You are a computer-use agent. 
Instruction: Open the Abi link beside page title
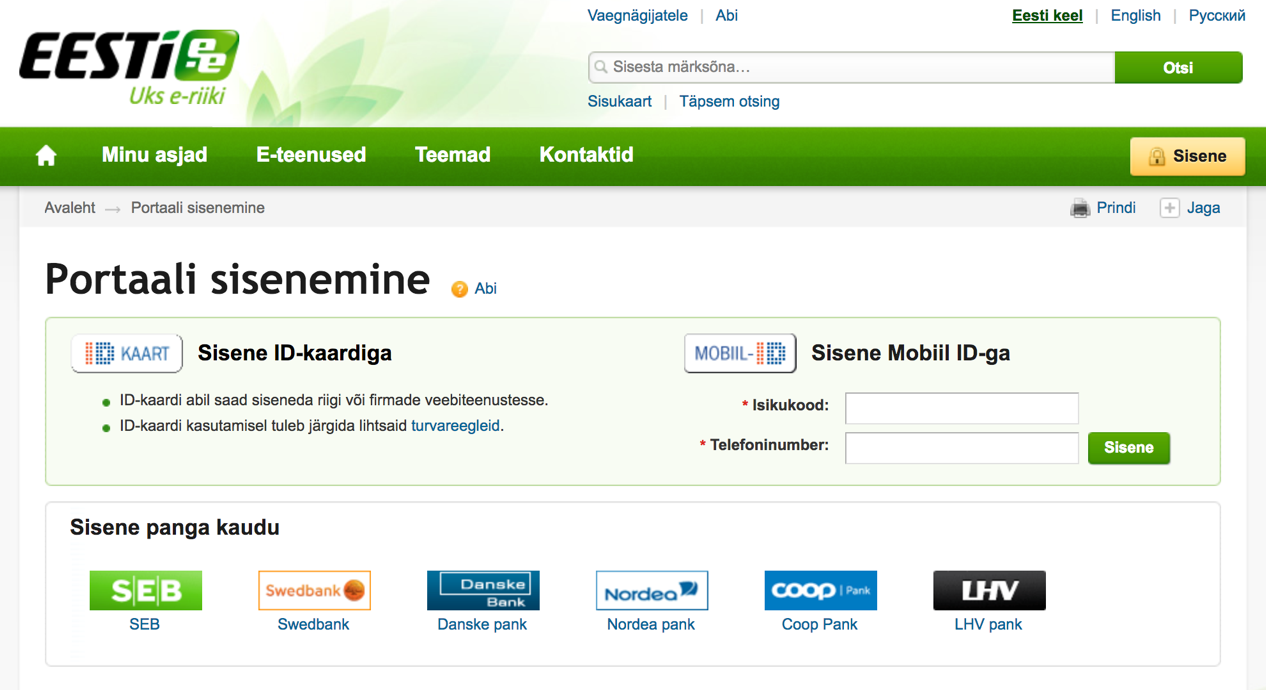pos(485,289)
